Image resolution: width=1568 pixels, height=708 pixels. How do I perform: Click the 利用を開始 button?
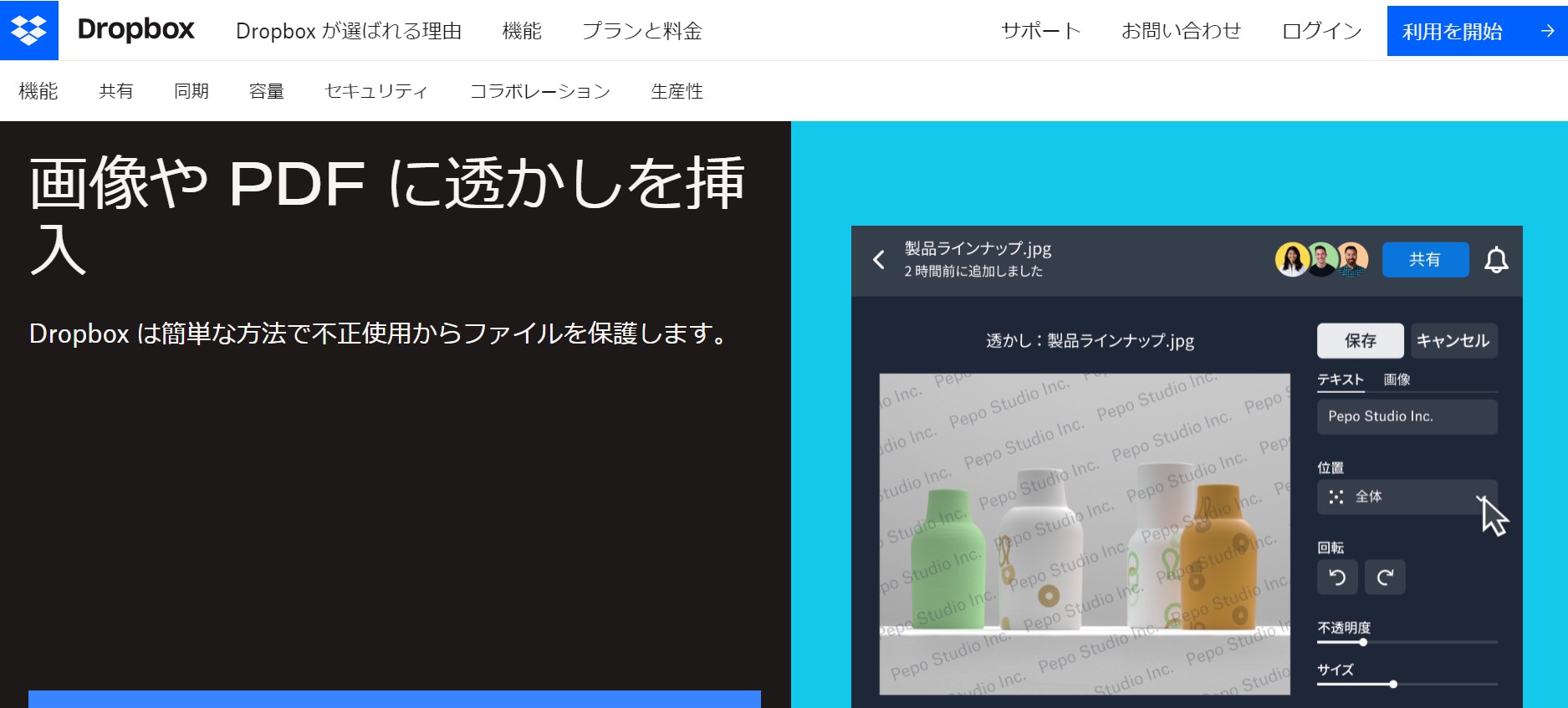coord(1477,31)
